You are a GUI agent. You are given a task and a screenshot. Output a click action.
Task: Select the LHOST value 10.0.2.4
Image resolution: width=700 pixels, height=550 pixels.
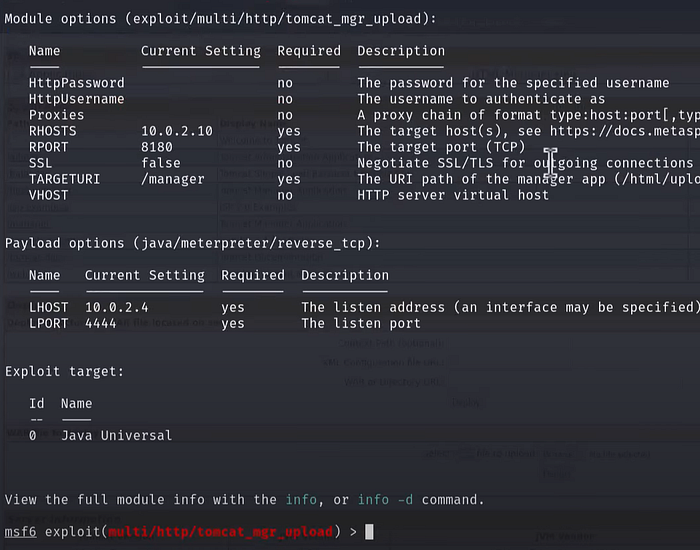pyautogui.click(x=117, y=308)
